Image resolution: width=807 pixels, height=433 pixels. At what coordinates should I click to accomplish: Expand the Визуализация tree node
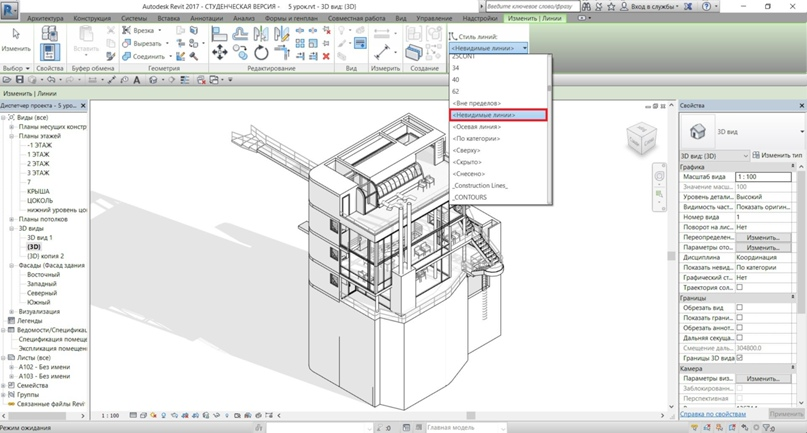(11, 311)
